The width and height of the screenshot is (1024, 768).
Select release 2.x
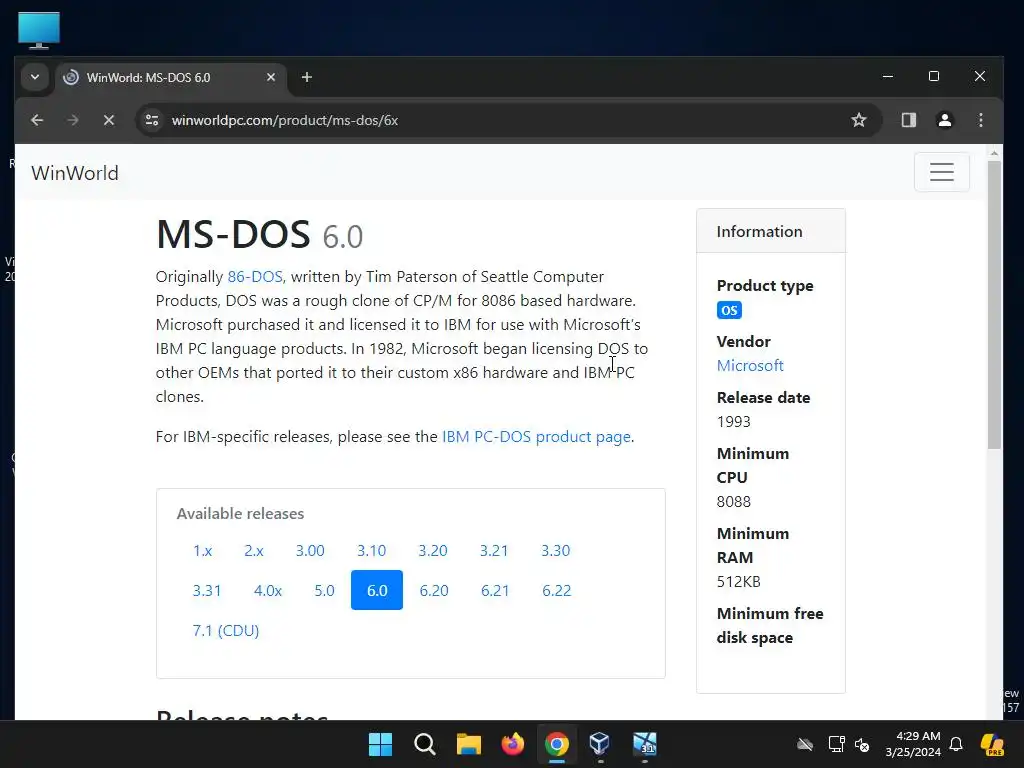click(x=253, y=551)
